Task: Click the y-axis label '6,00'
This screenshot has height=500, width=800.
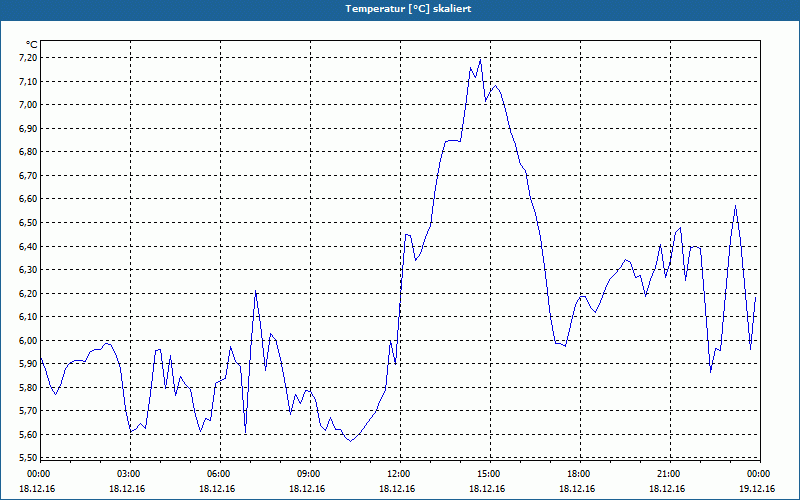Action: [x=29, y=340]
